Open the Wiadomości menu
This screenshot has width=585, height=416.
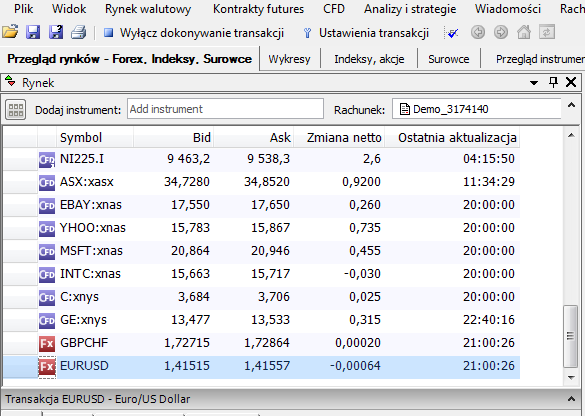(x=508, y=9)
